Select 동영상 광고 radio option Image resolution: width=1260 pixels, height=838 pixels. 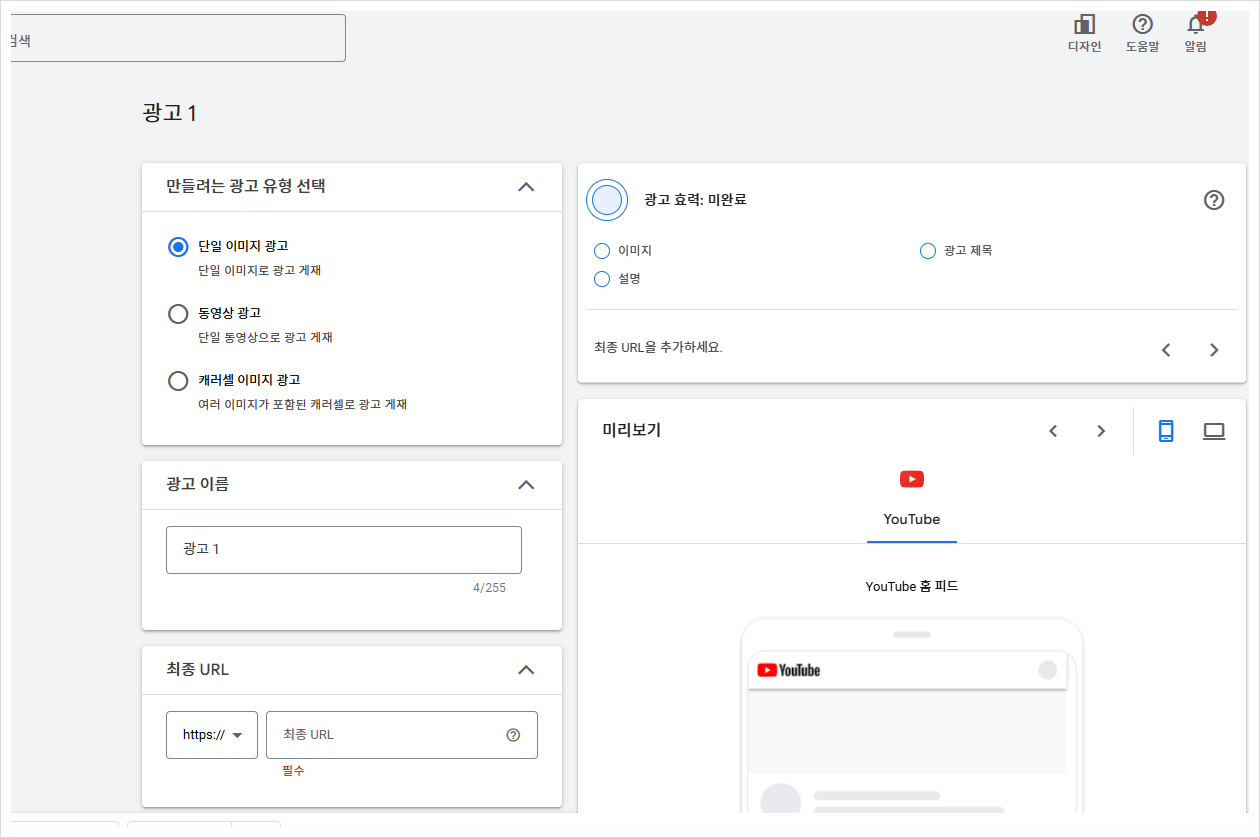pyautogui.click(x=178, y=314)
